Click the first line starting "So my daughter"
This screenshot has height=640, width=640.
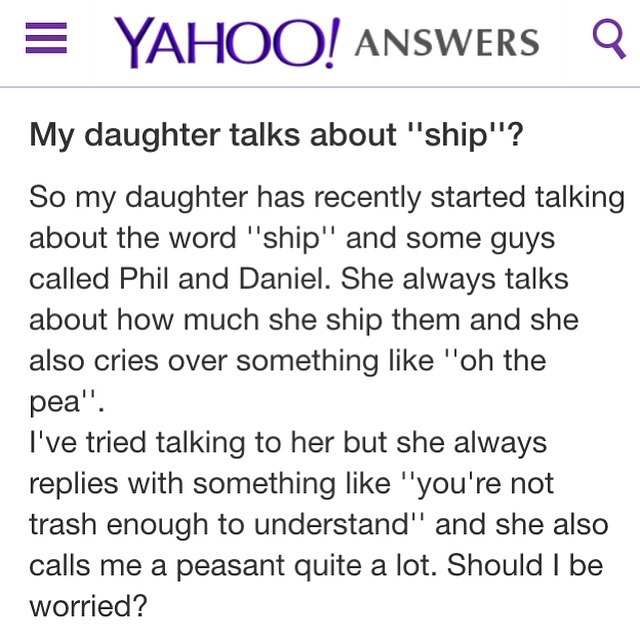326,197
